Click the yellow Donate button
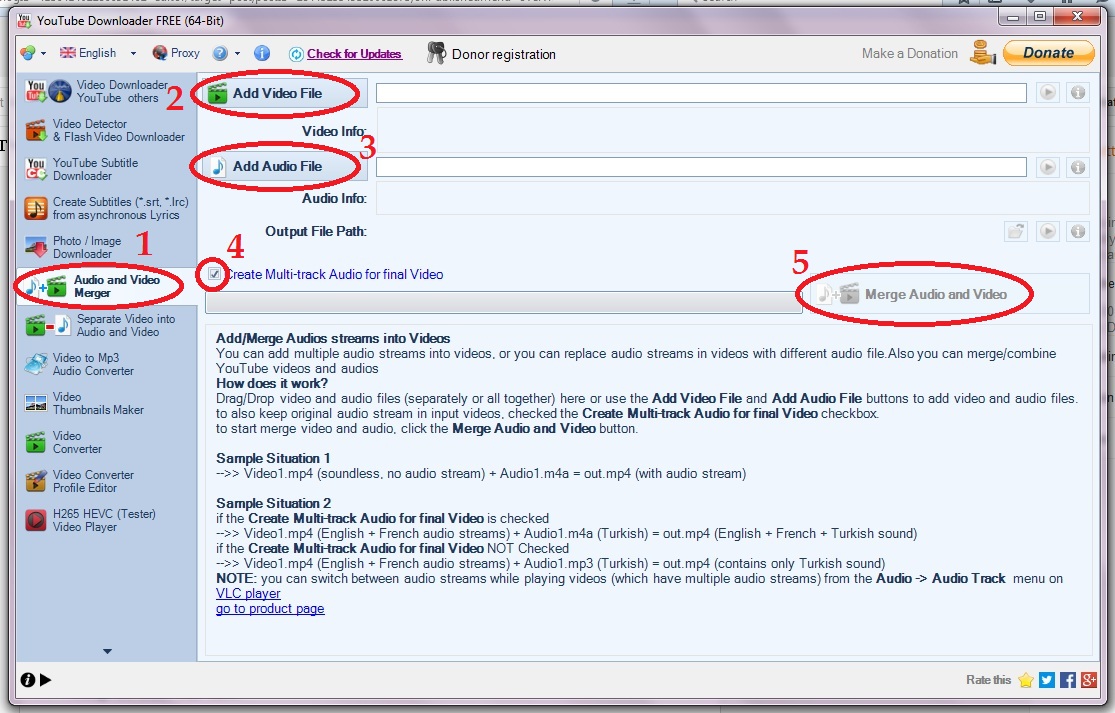 click(1048, 53)
